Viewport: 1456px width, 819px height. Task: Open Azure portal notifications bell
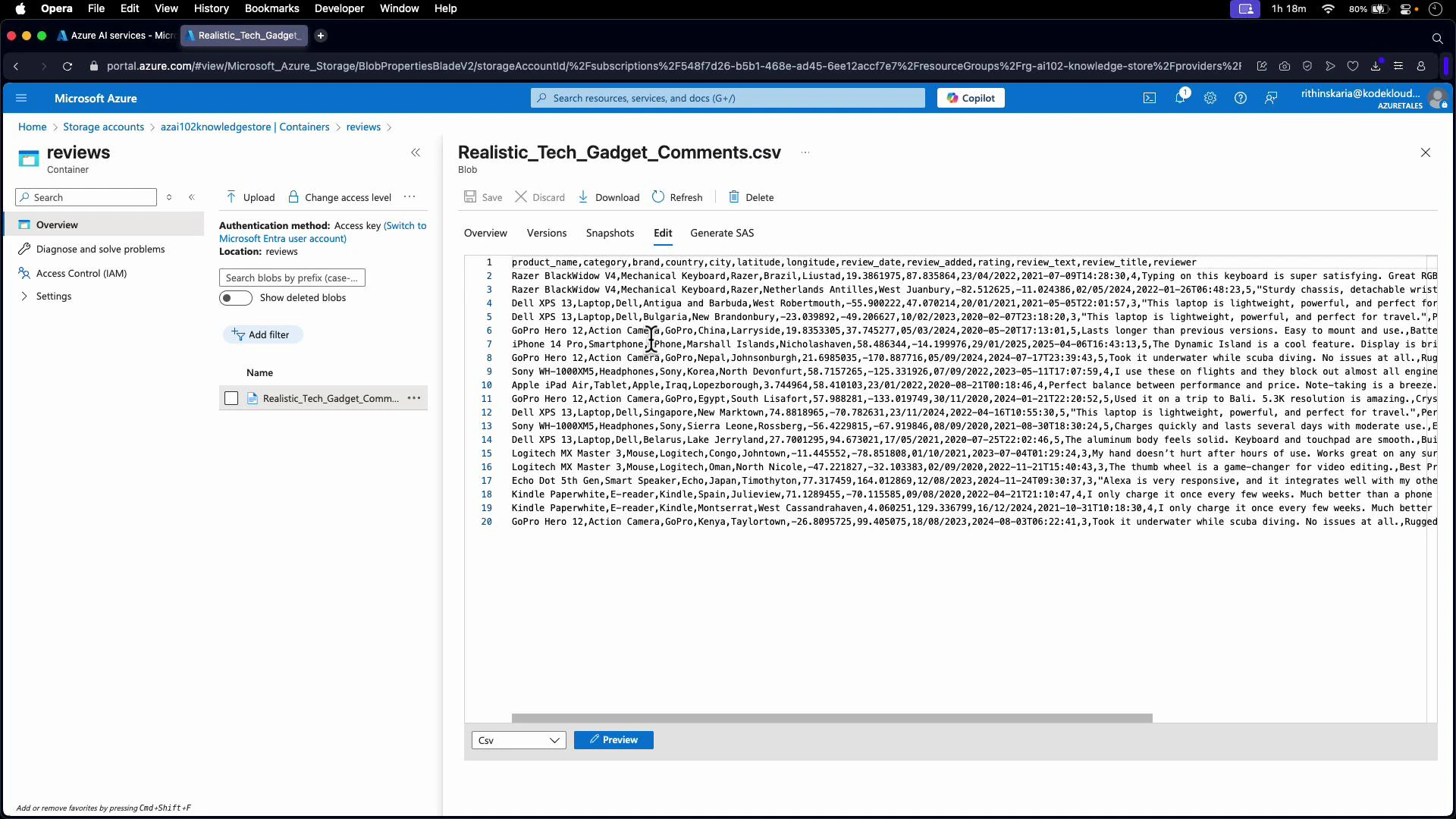click(x=1180, y=98)
